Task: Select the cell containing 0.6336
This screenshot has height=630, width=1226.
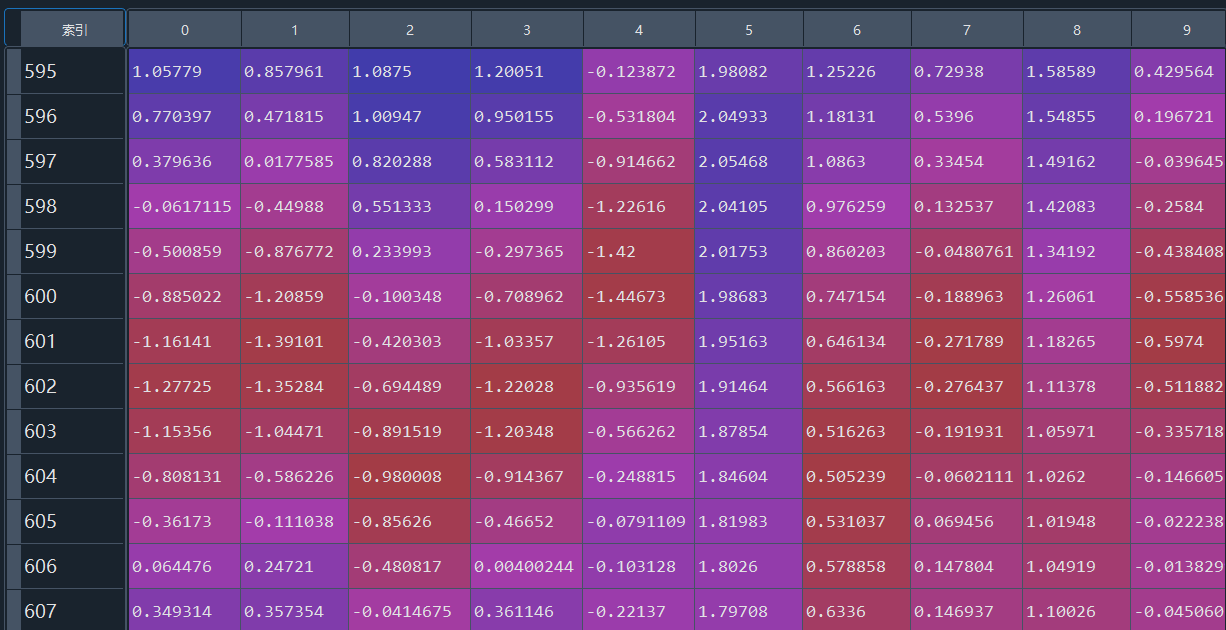Action: click(857, 611)
